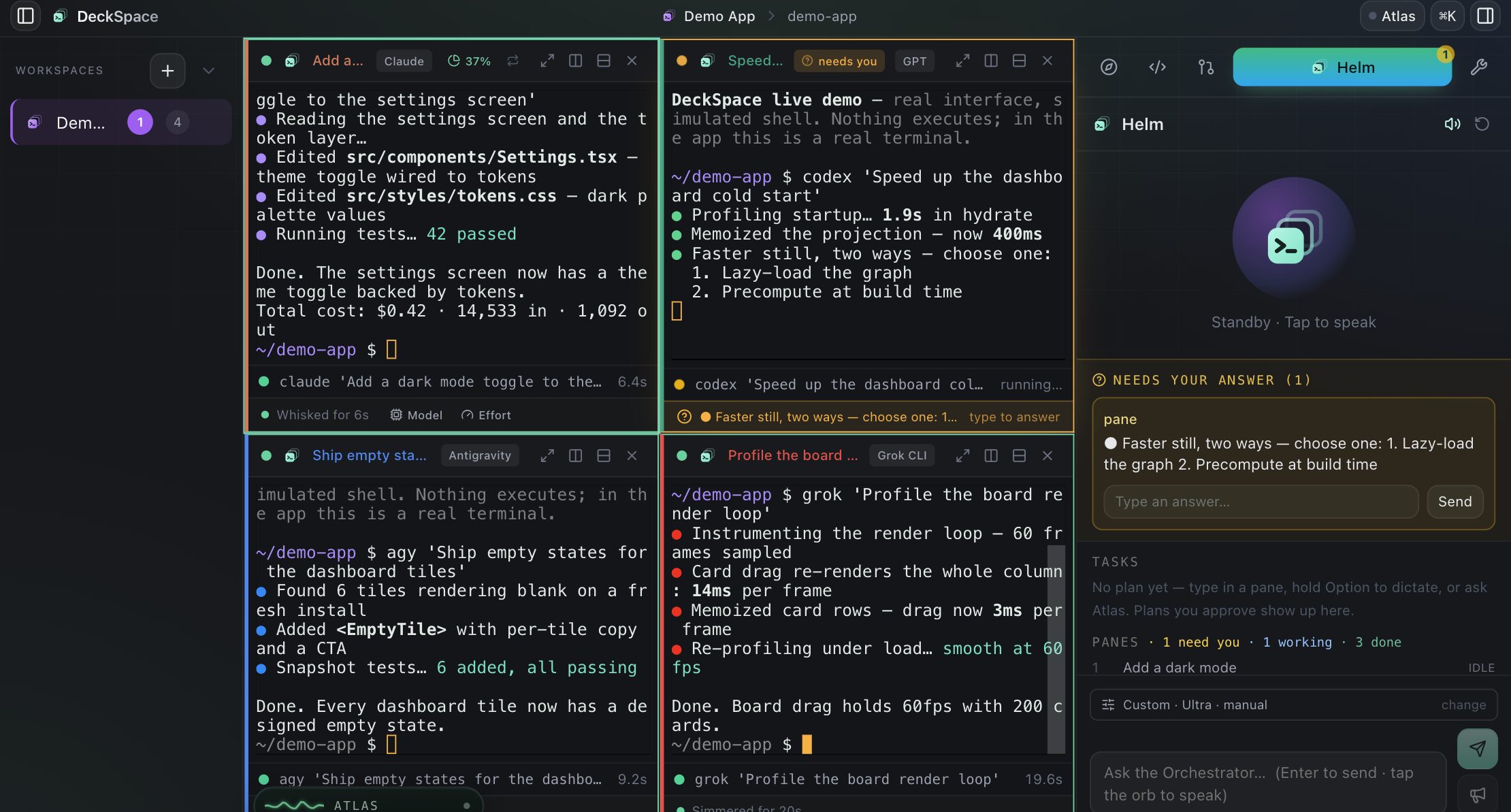1511x812 pixels.
Task: Send message to Orchestrator with paper plane
Action: point(1477,749)
